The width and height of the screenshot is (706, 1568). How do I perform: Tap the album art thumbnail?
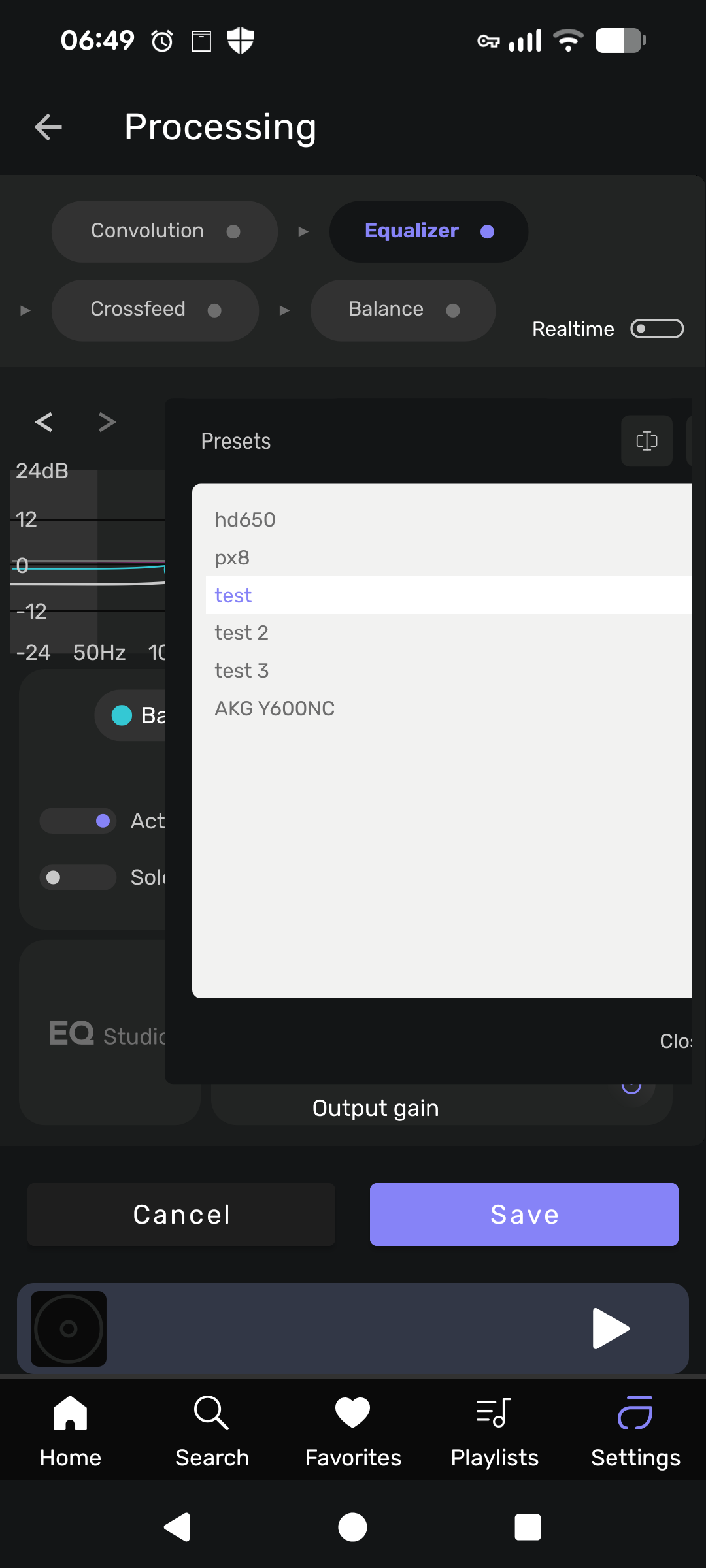(69, 1328)
